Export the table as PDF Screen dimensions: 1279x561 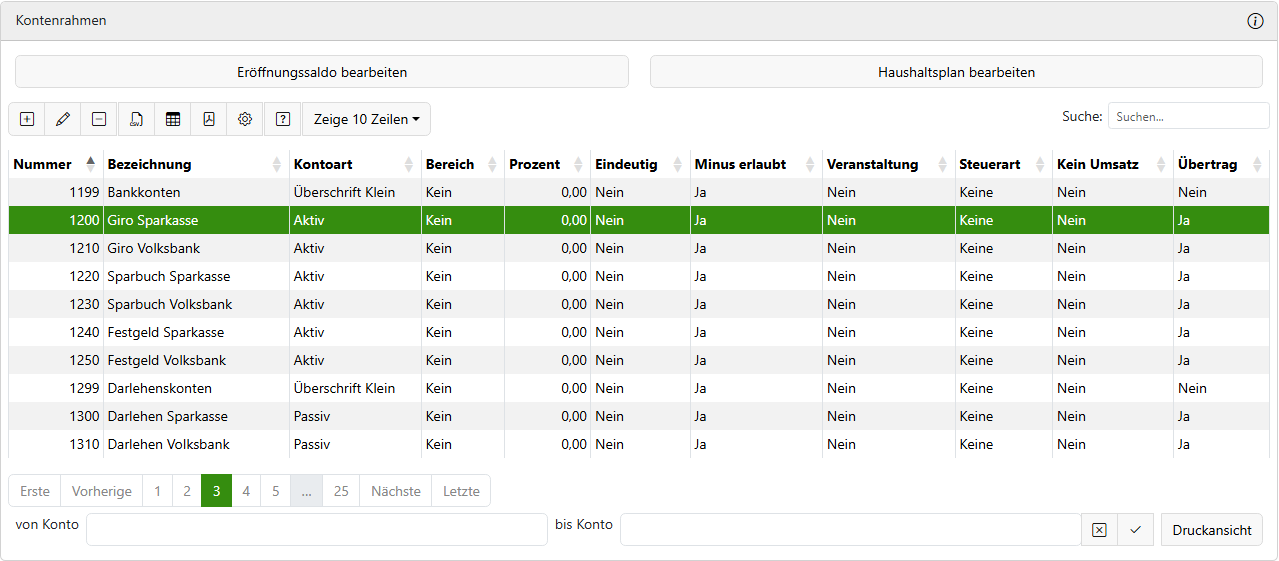209,119
